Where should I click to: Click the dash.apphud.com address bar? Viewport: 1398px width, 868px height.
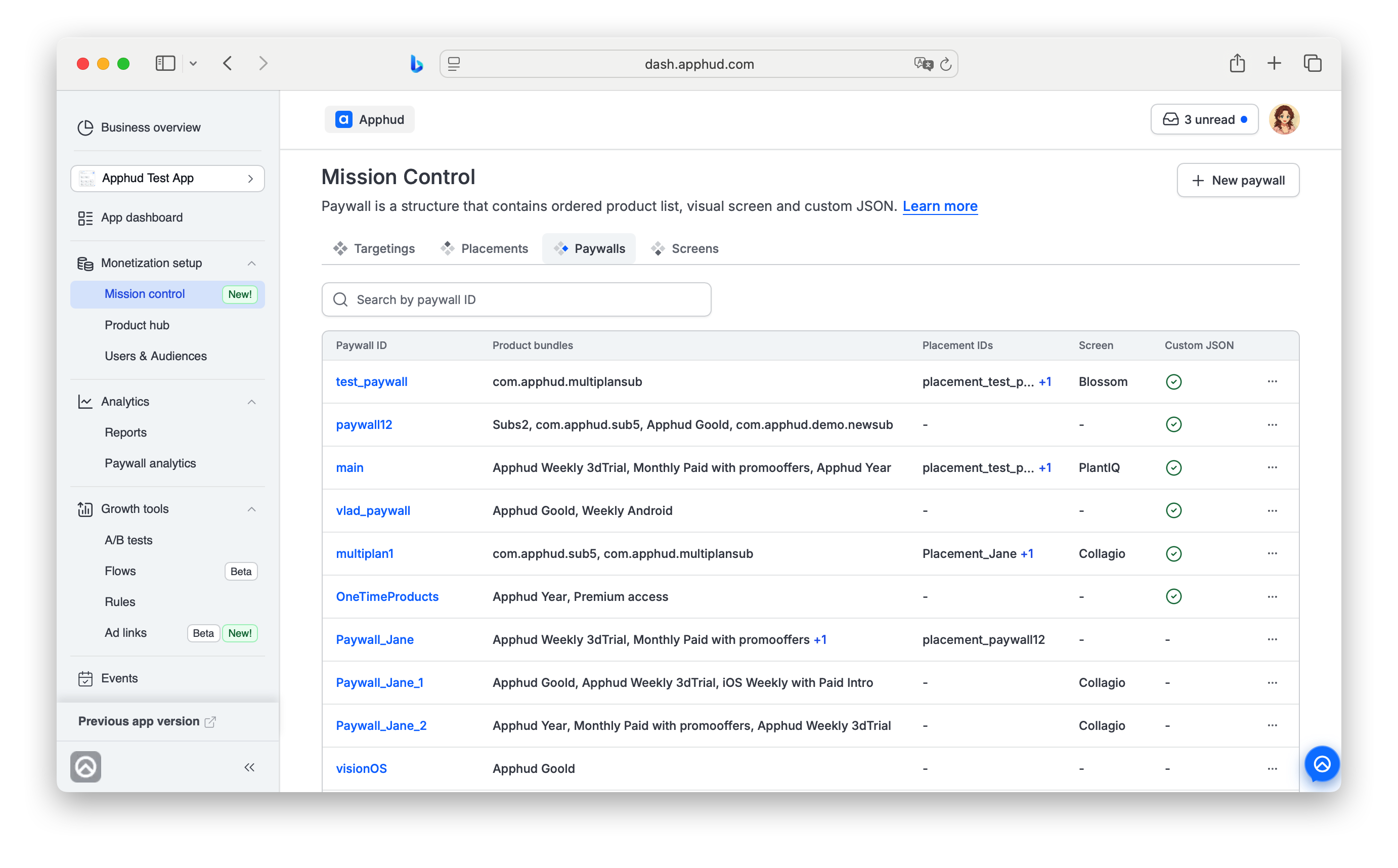coord(698,64)
